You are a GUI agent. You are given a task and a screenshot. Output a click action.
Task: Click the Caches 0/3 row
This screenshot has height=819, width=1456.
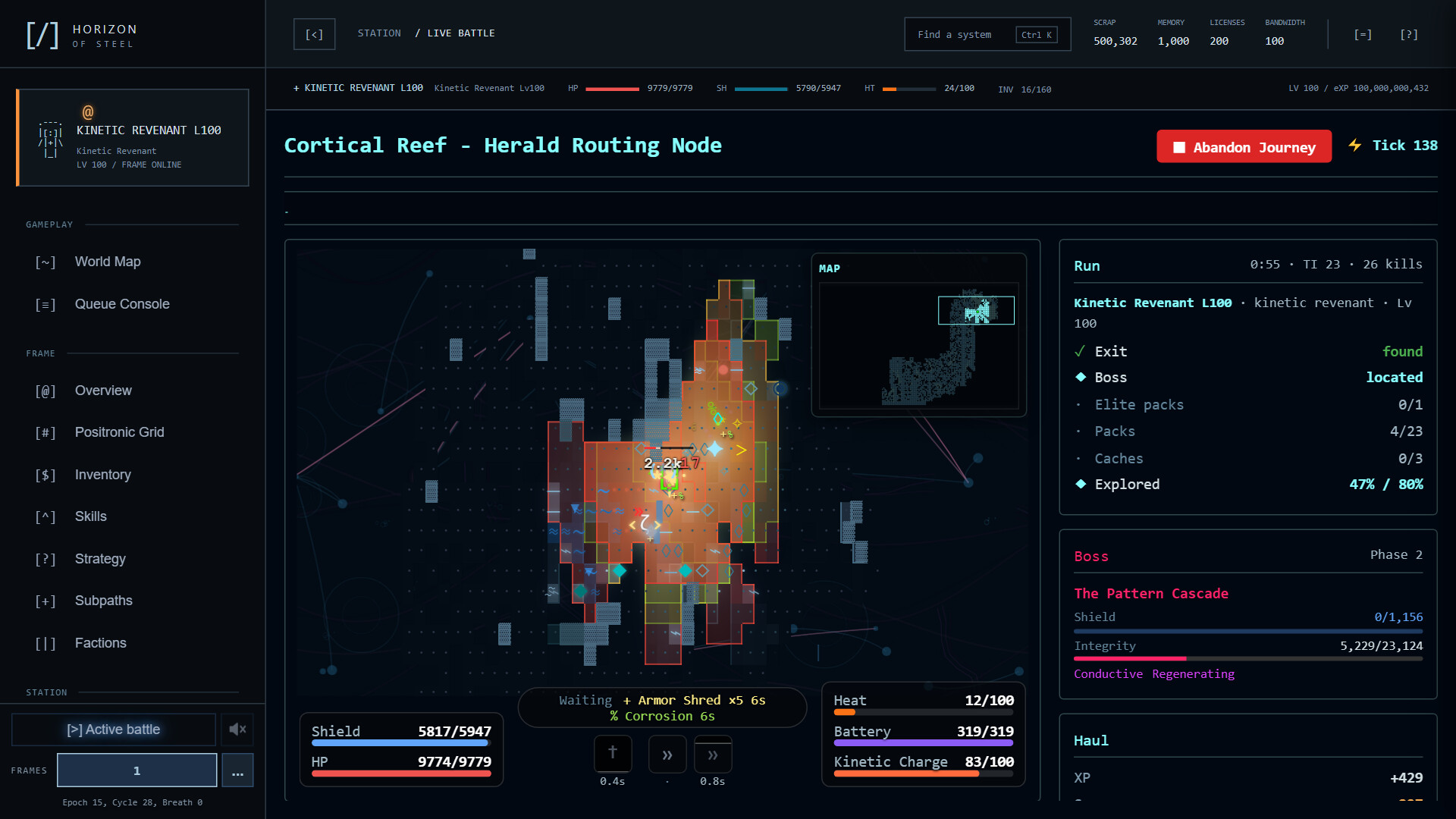(1248, 458)
